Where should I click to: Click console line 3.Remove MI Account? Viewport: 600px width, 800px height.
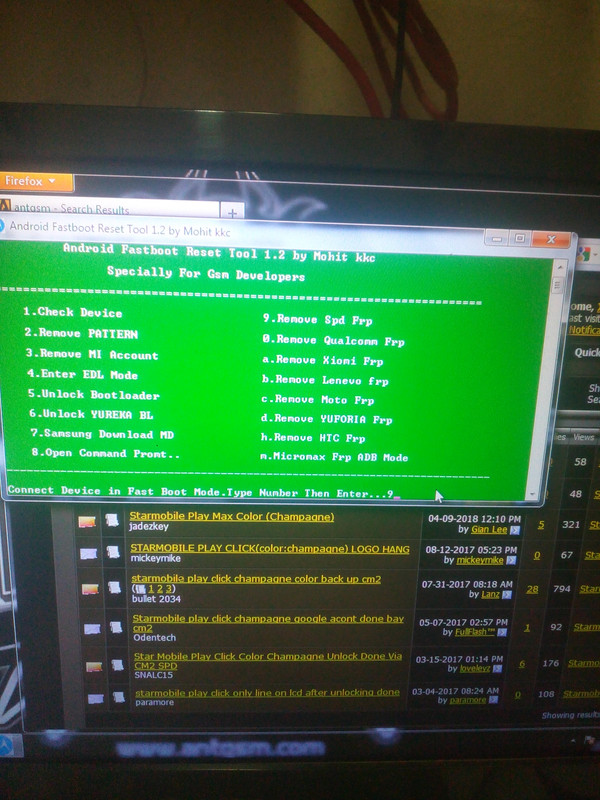(92, 354)
